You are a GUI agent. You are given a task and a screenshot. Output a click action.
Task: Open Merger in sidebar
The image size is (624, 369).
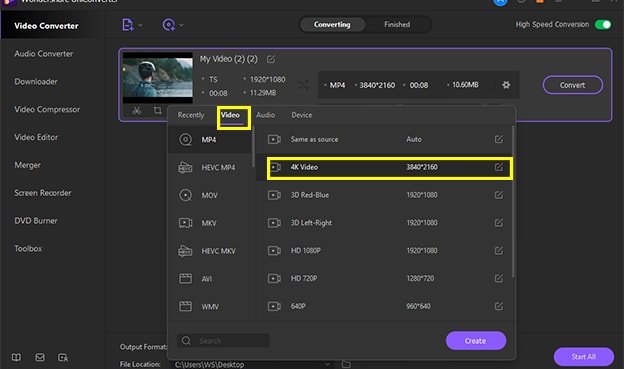point(27,165)
